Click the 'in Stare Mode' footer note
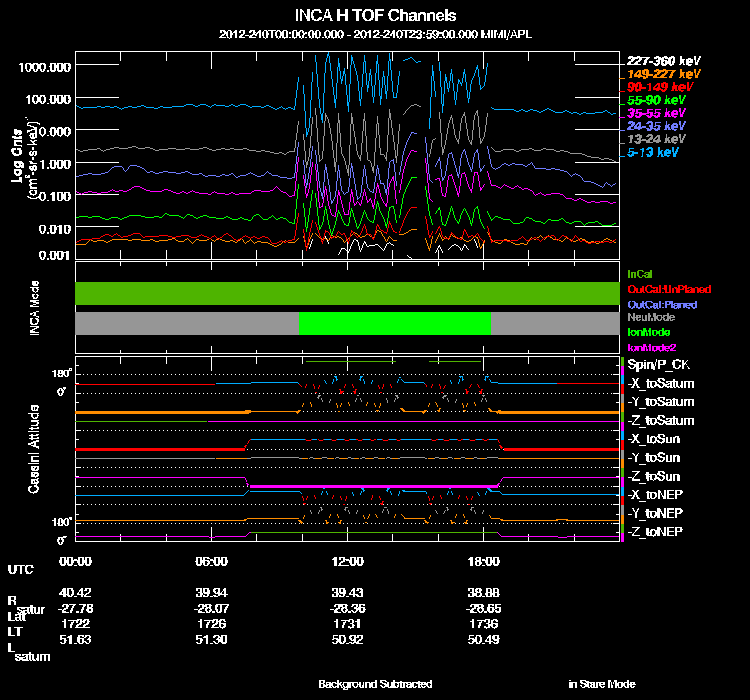The width and height of the screenshot is (750, 700). [x=602, y=684]
